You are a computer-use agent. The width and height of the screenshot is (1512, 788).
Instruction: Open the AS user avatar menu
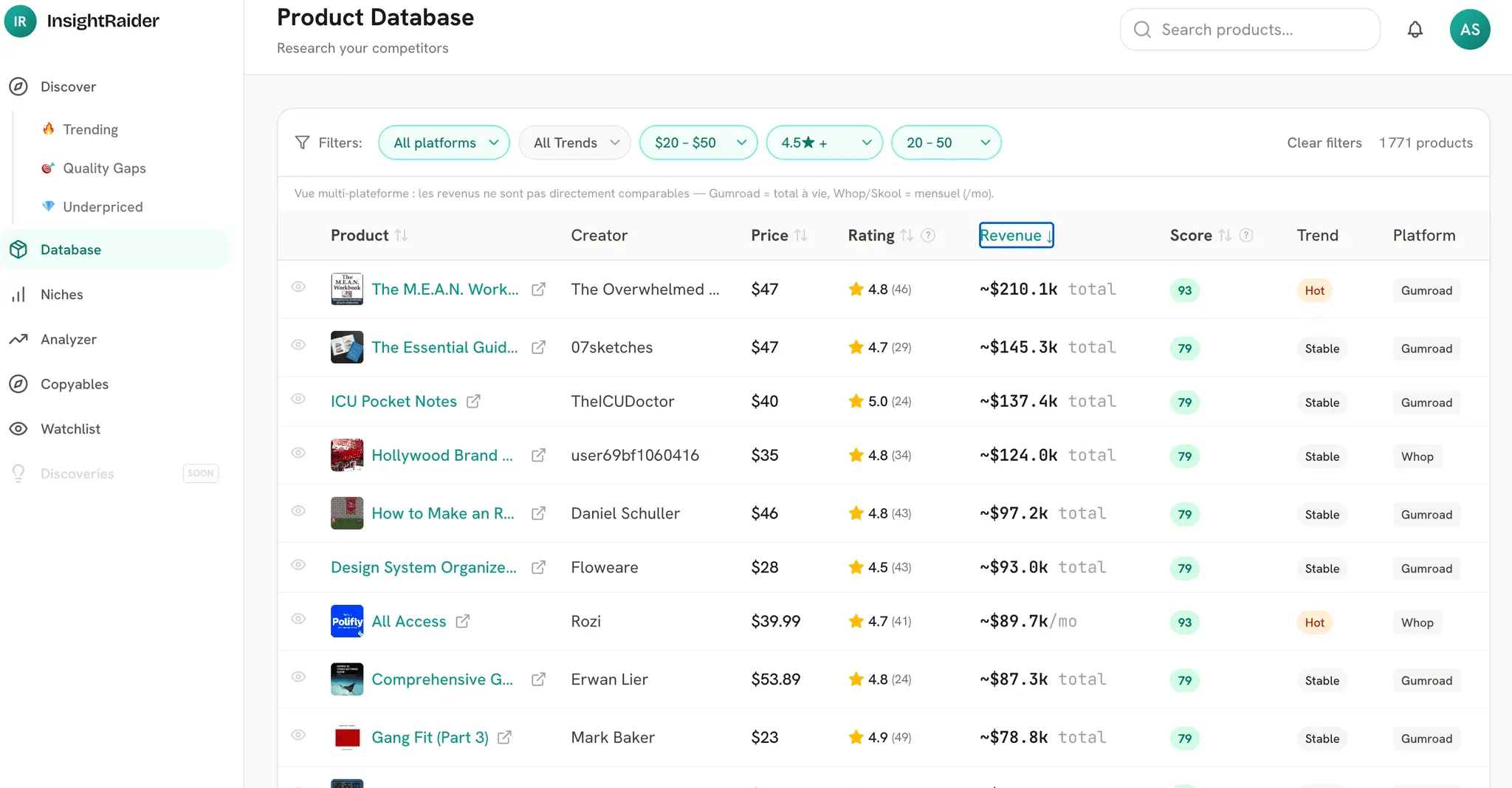(x=1469, y=30)
